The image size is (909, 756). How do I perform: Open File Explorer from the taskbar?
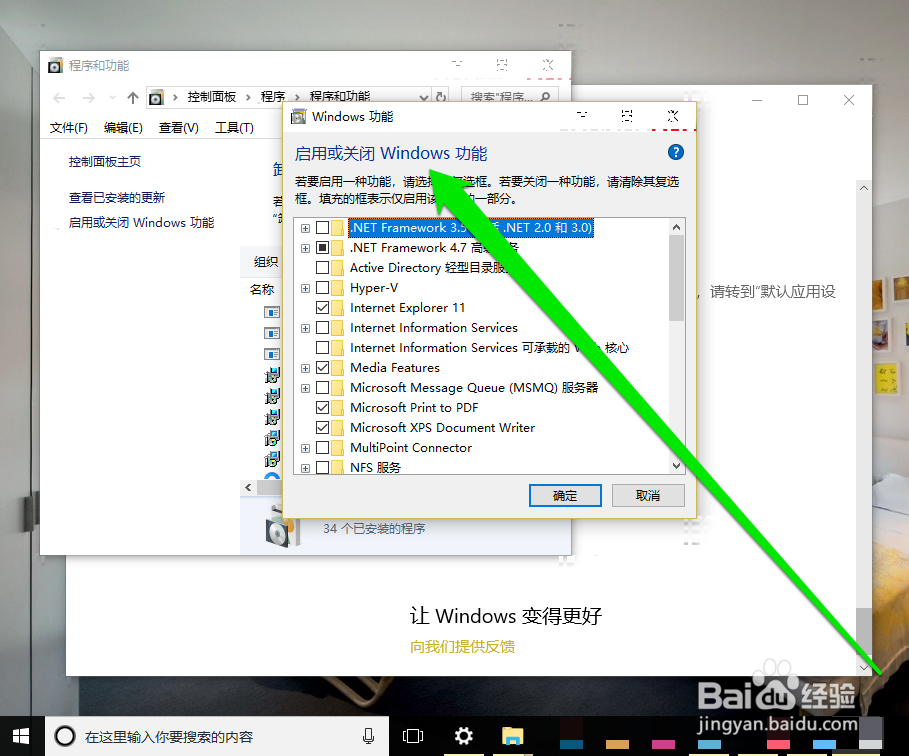point(511,735)
